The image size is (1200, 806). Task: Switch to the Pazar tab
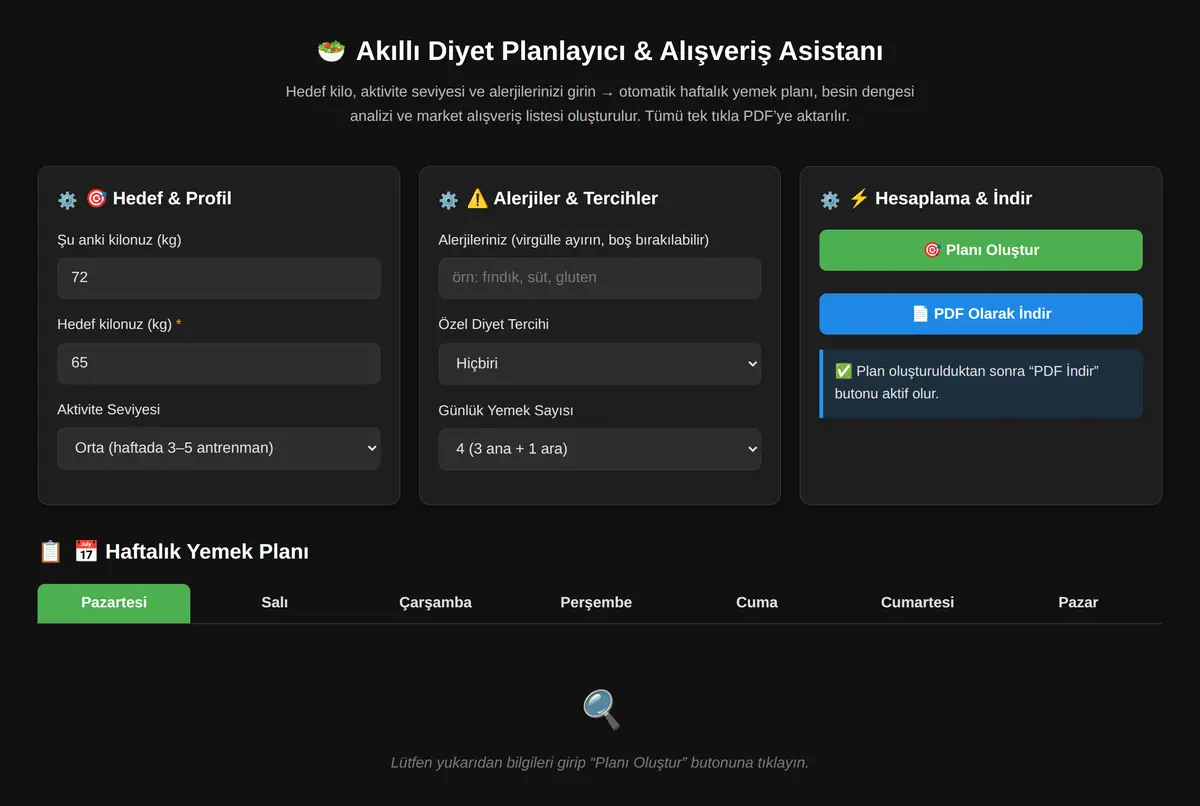click(1078, 603)
